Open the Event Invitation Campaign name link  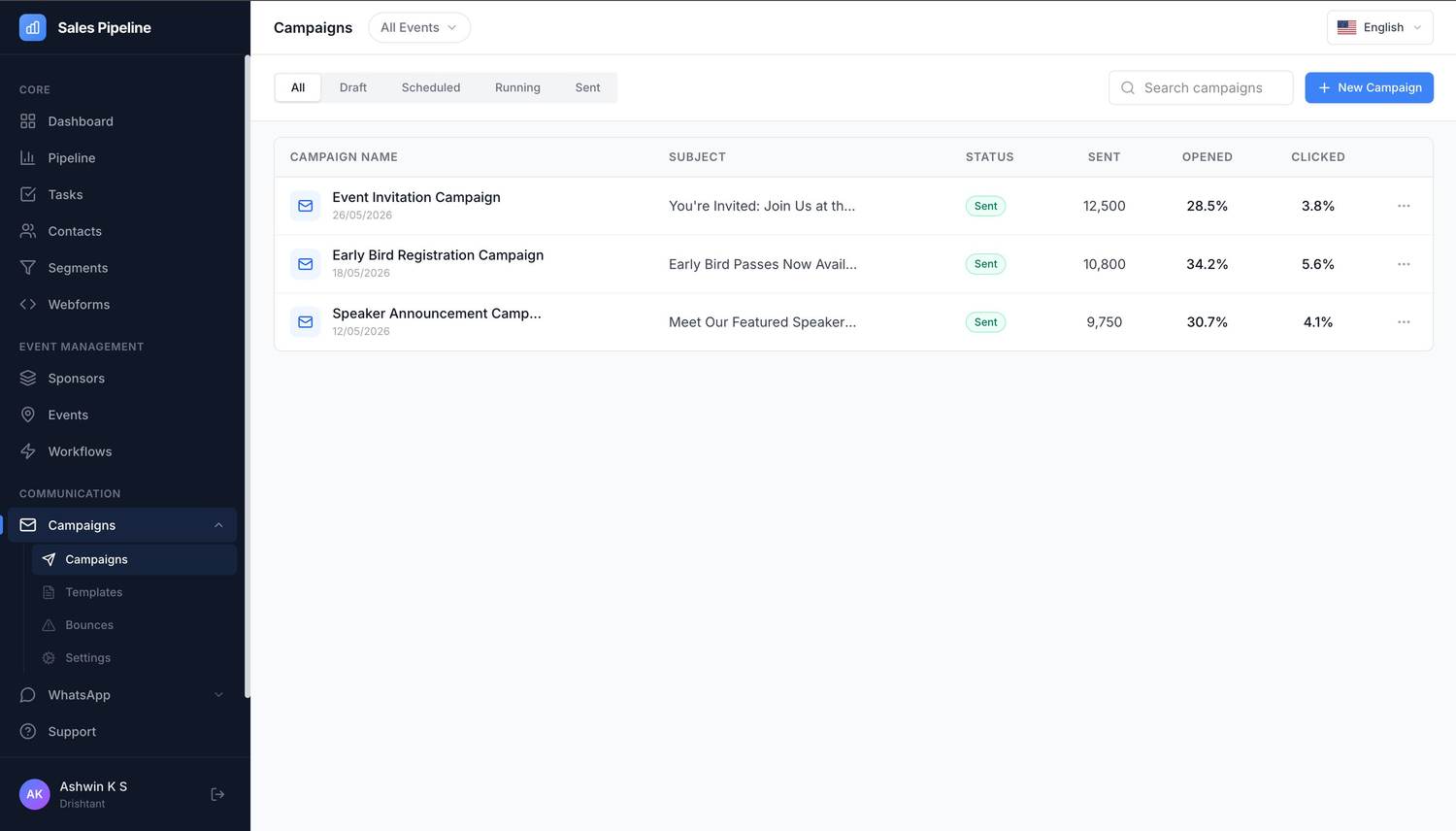(416, 197)
